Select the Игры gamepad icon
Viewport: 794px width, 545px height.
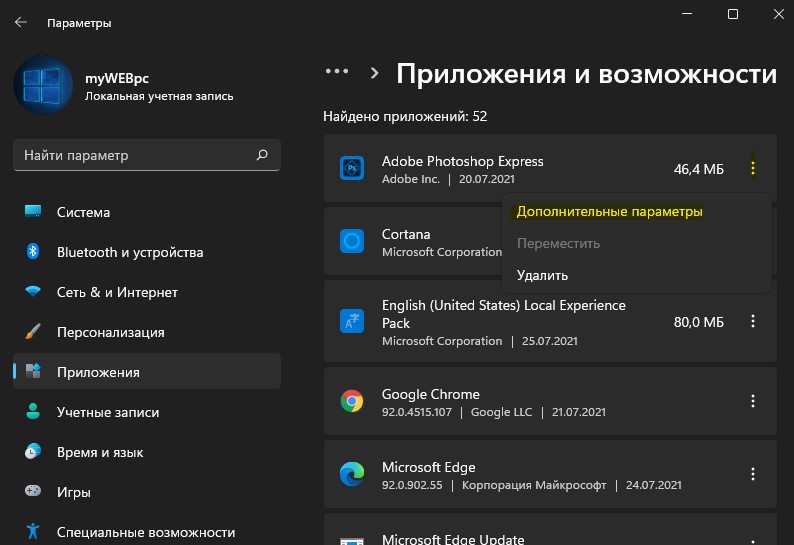pos(33,491)
